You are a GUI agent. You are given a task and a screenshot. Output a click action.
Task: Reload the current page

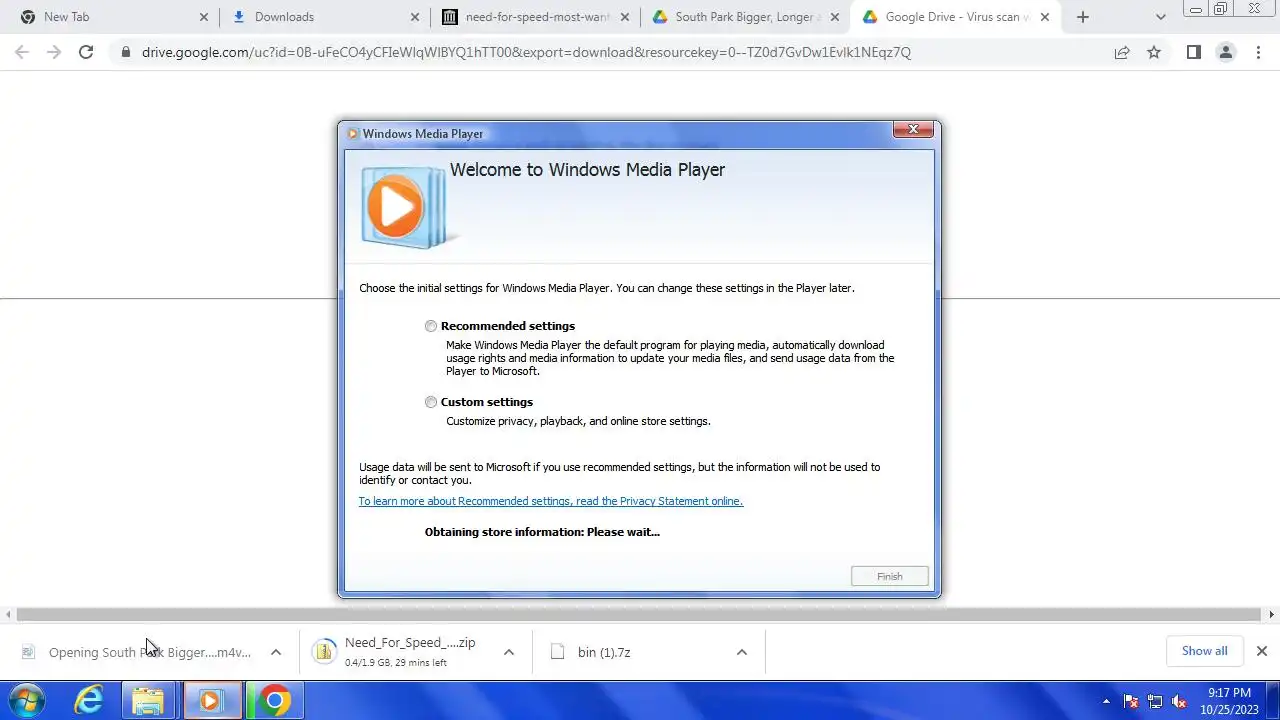pyautogui.click(x=86, y=52)
